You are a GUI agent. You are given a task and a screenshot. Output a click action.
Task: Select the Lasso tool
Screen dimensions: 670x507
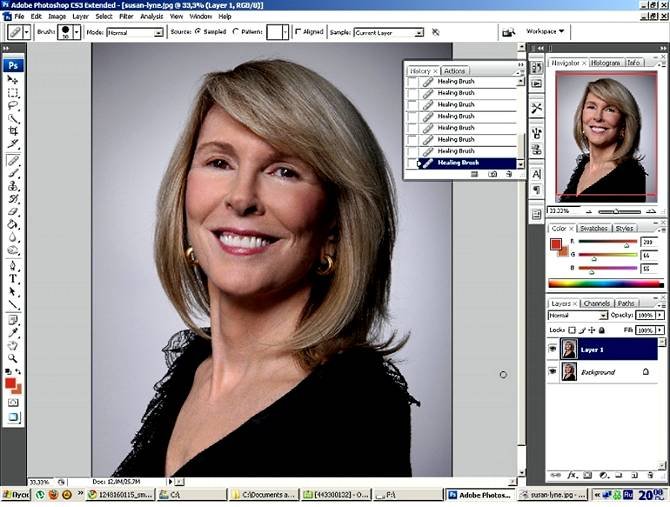(13, 105)
